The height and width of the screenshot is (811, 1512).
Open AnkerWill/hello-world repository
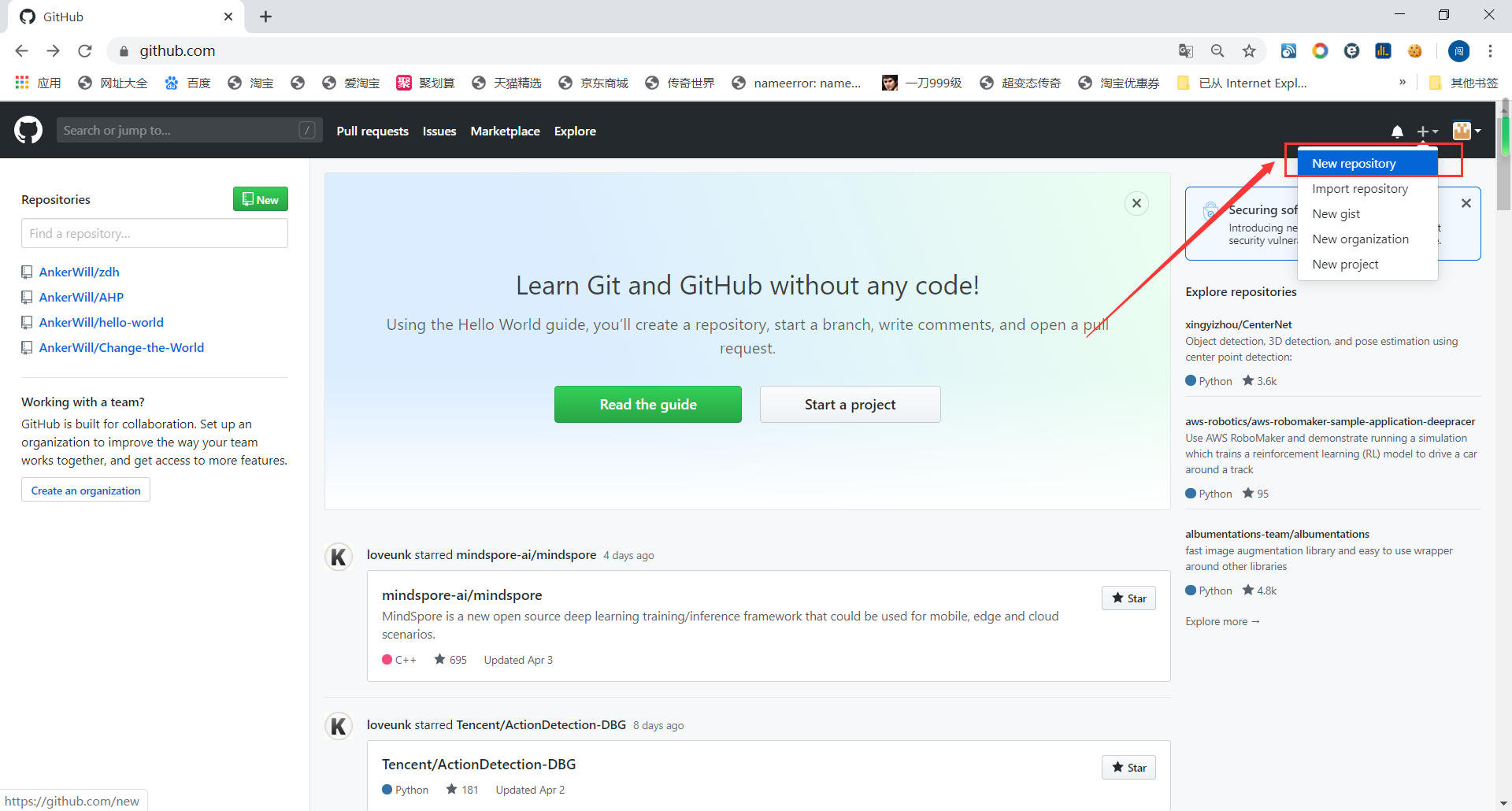pos(102,322)
